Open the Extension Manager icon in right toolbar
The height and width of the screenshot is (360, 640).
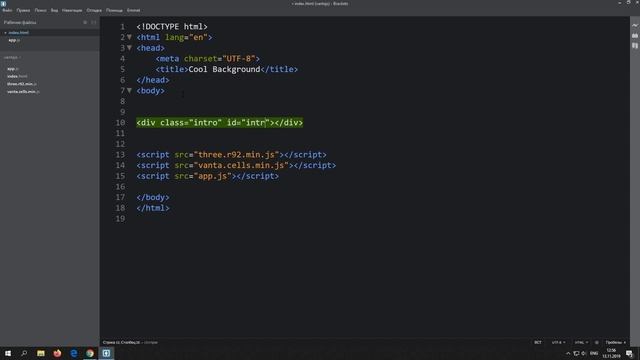(x=635, y=36)
